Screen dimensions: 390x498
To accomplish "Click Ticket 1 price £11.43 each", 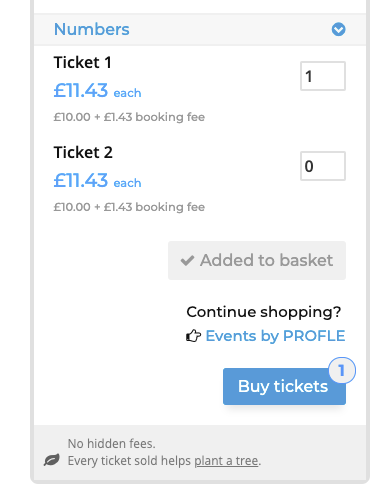I will (98, 90).
